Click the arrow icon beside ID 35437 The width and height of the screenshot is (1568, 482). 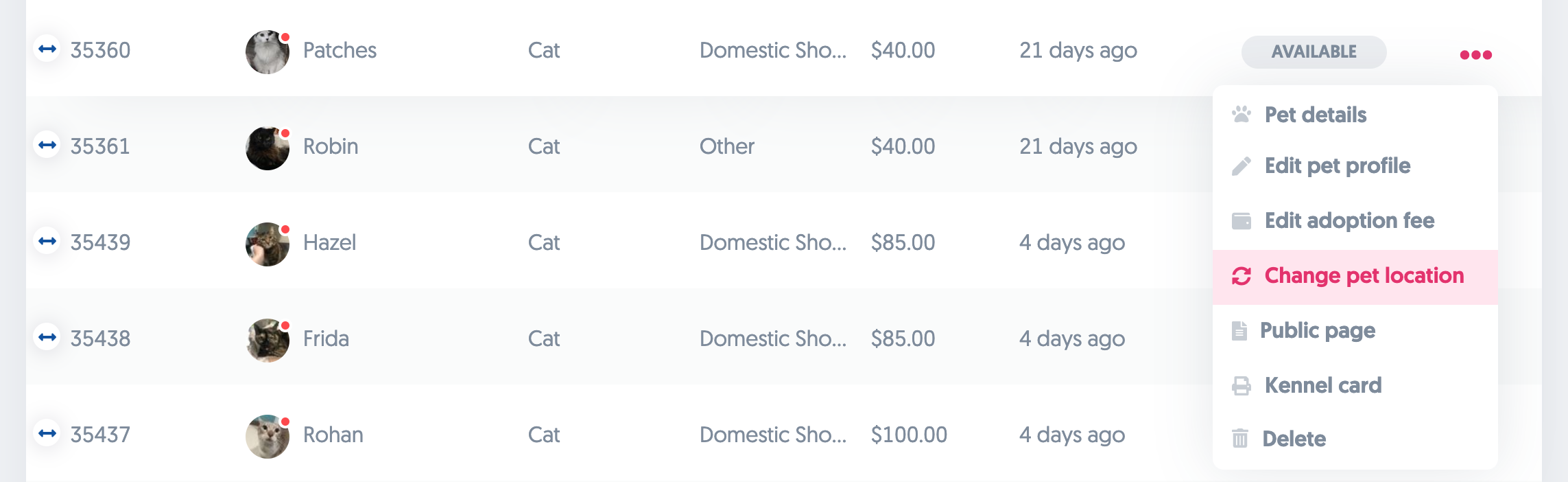(47, 433)
